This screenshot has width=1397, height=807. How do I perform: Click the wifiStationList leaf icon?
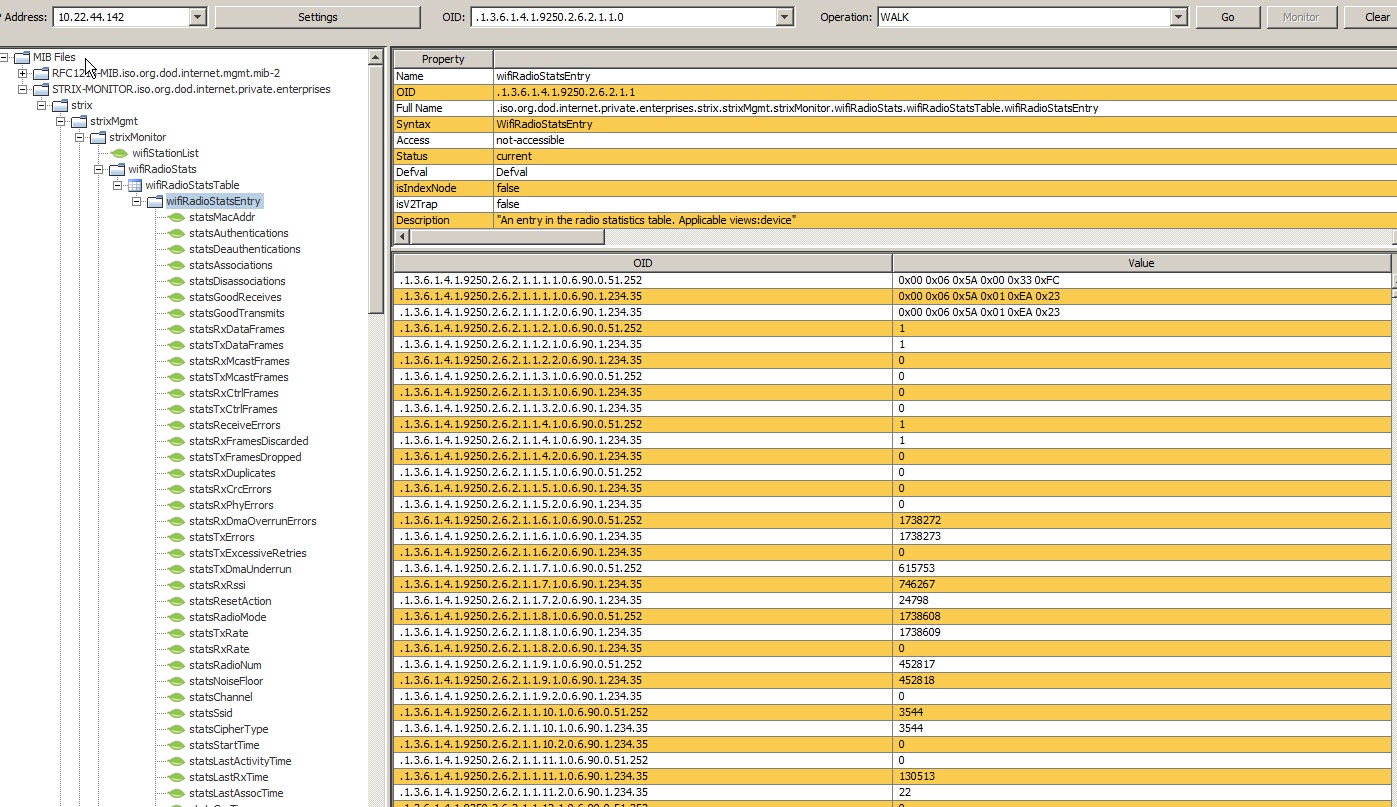120,153
